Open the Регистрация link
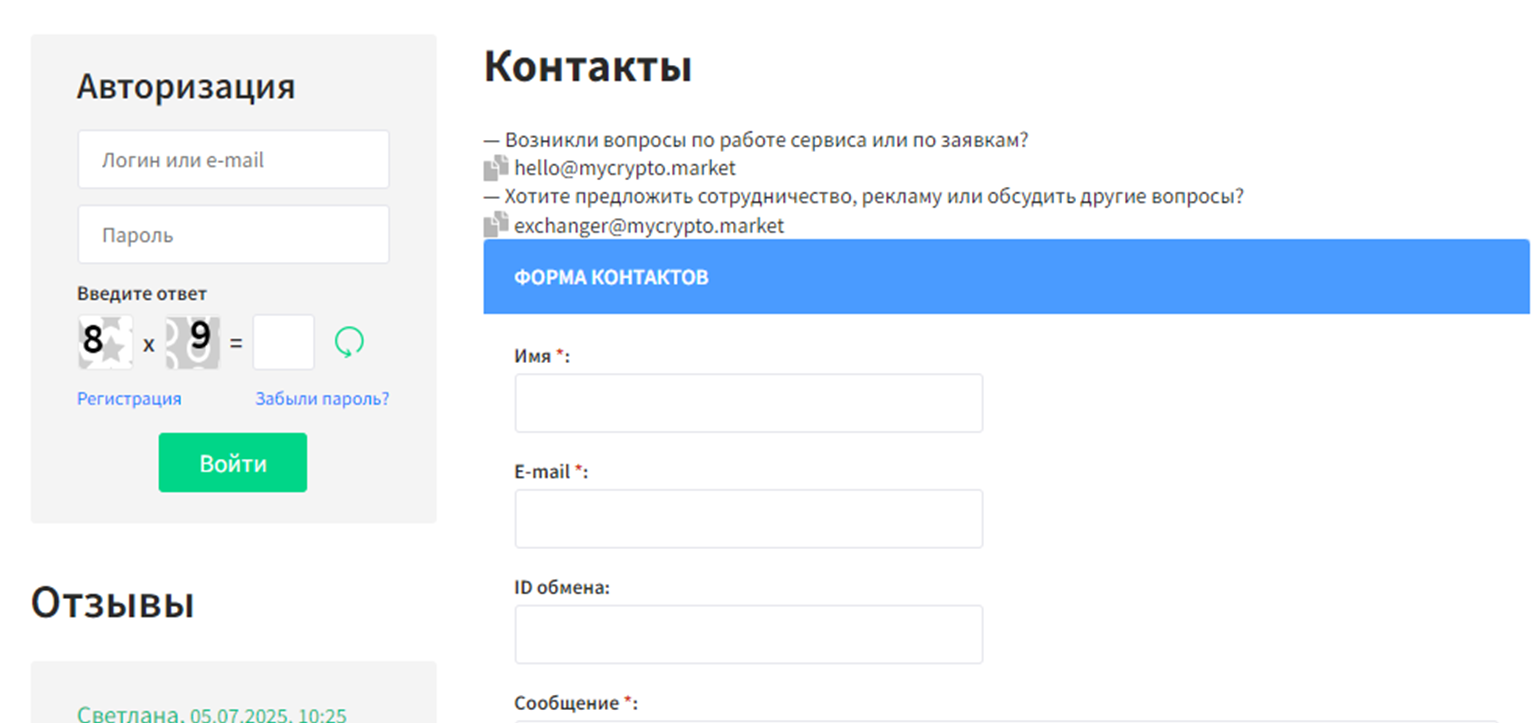This screenshot has height=723, width=1538. pos(129,399)
